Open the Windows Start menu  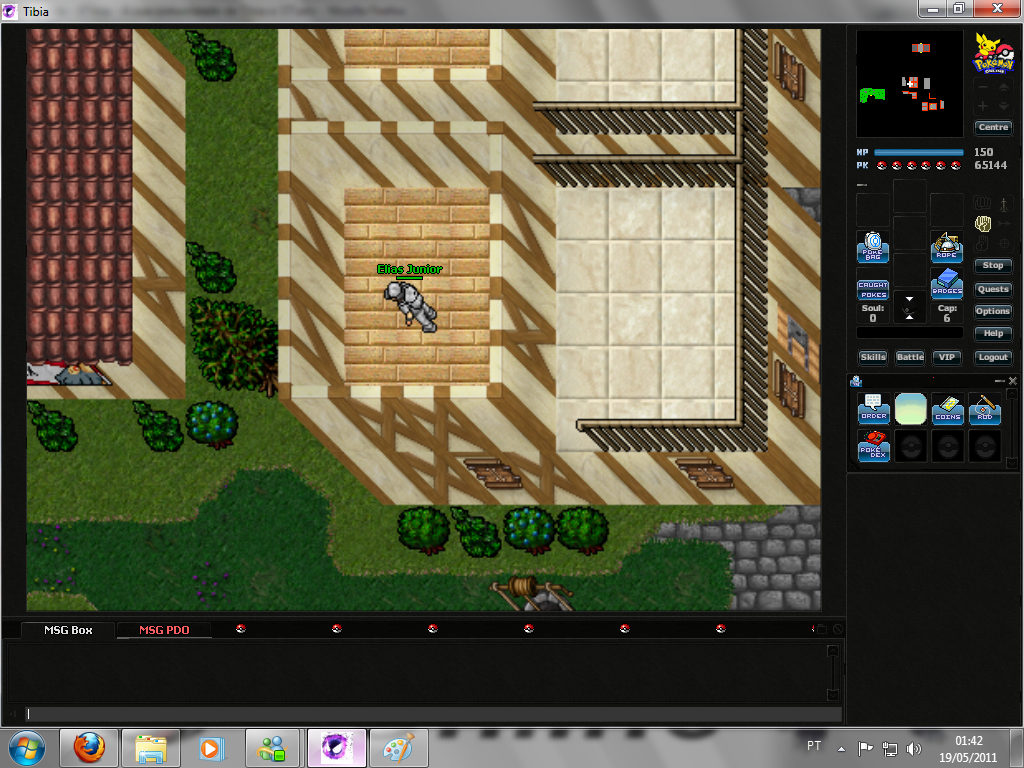click(27, 748)
